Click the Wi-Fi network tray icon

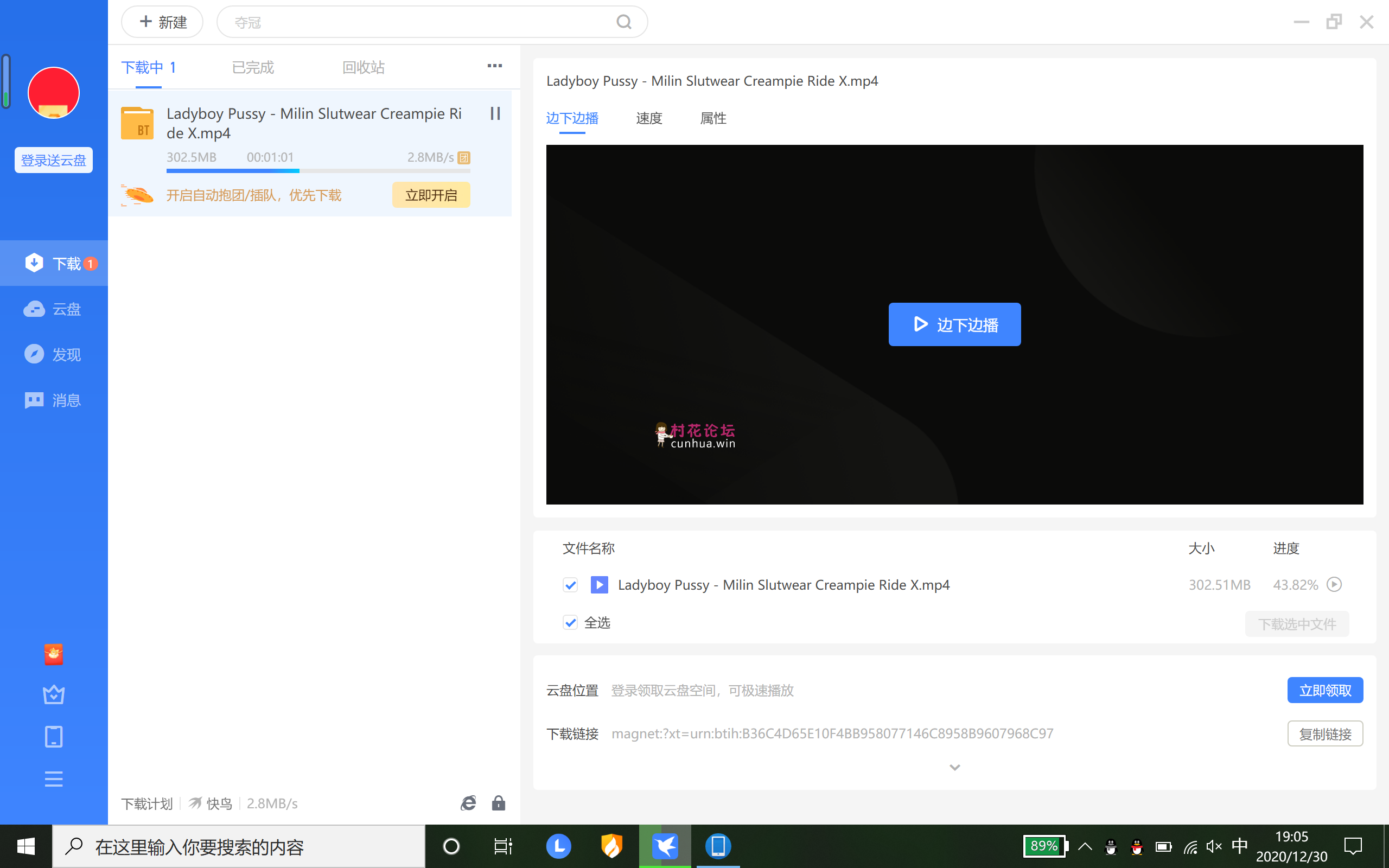(x=1190, y=846)
